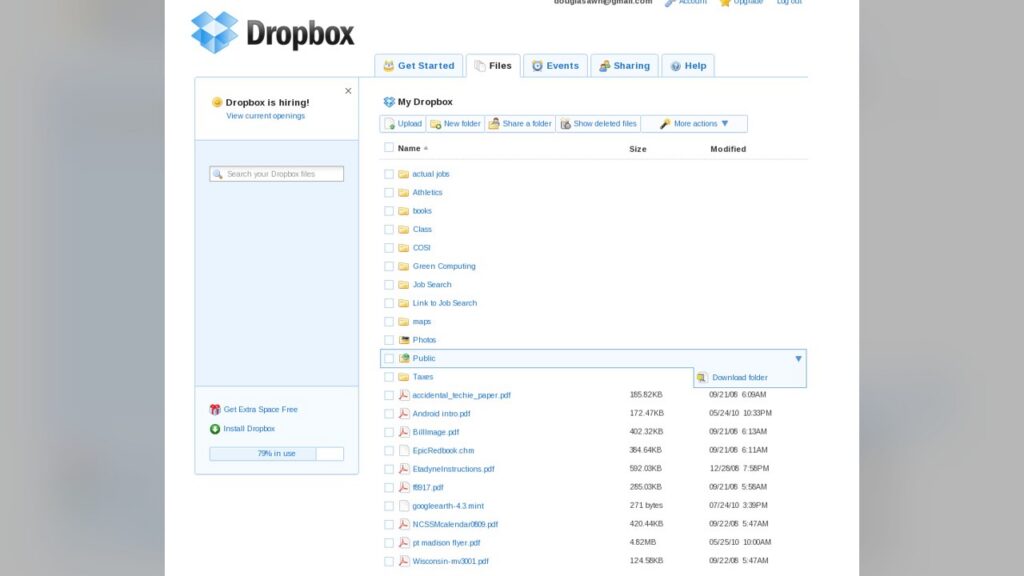The image size is (1024, 576).
Task: Sort by the Name column arrow
Action: click(426, 149)
